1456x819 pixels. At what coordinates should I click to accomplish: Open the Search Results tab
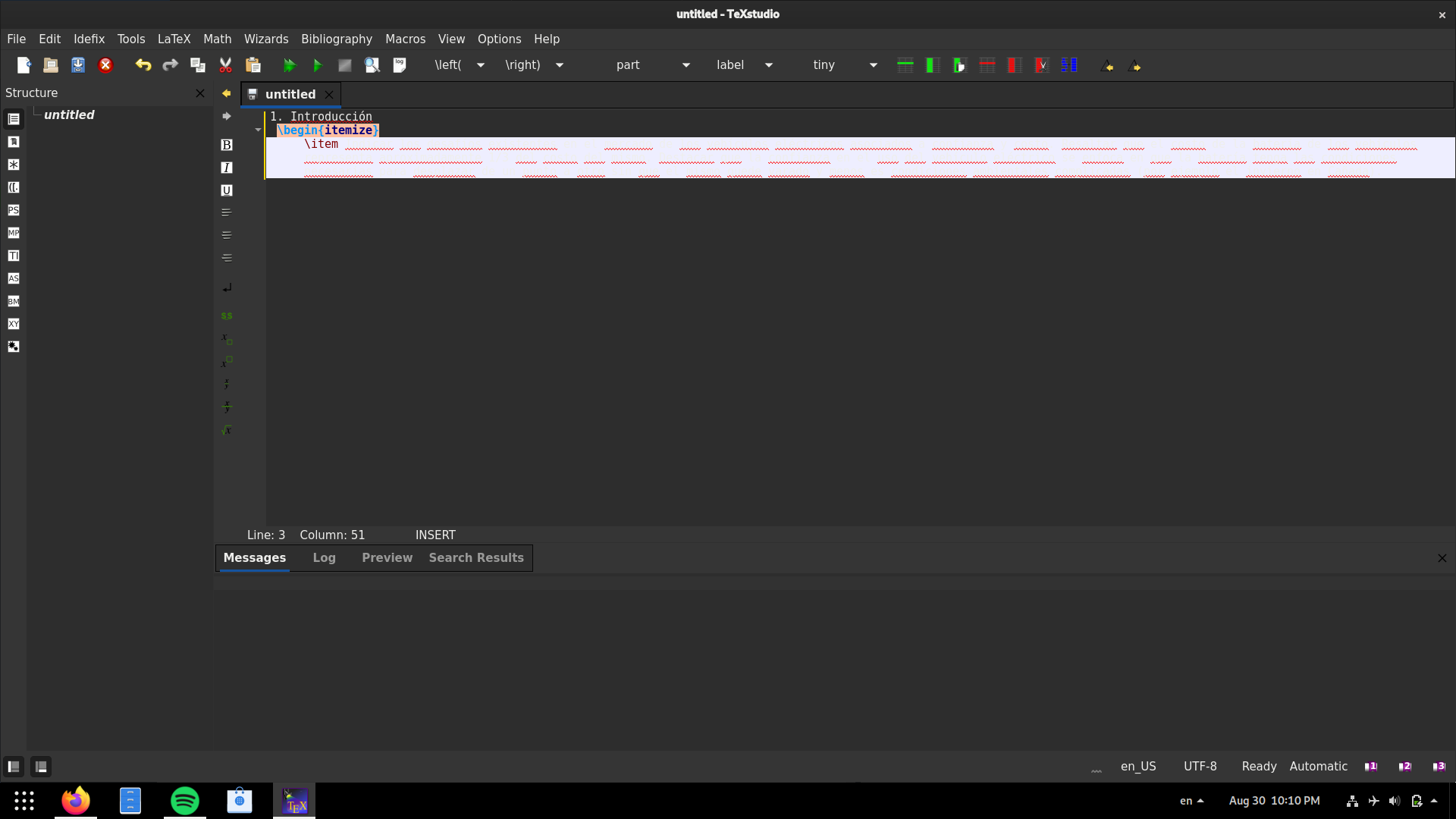click(x=476, y=557)
